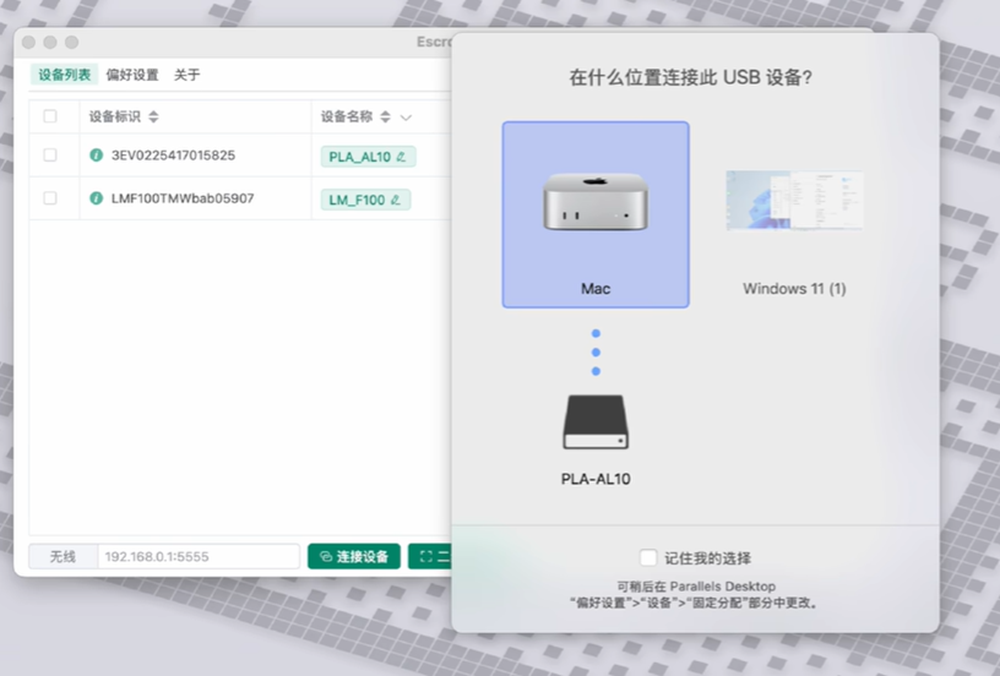Click info icon beside LMF100TMWbab05907
Screen dimensions: 1000x676
click(x=97, y=199)
